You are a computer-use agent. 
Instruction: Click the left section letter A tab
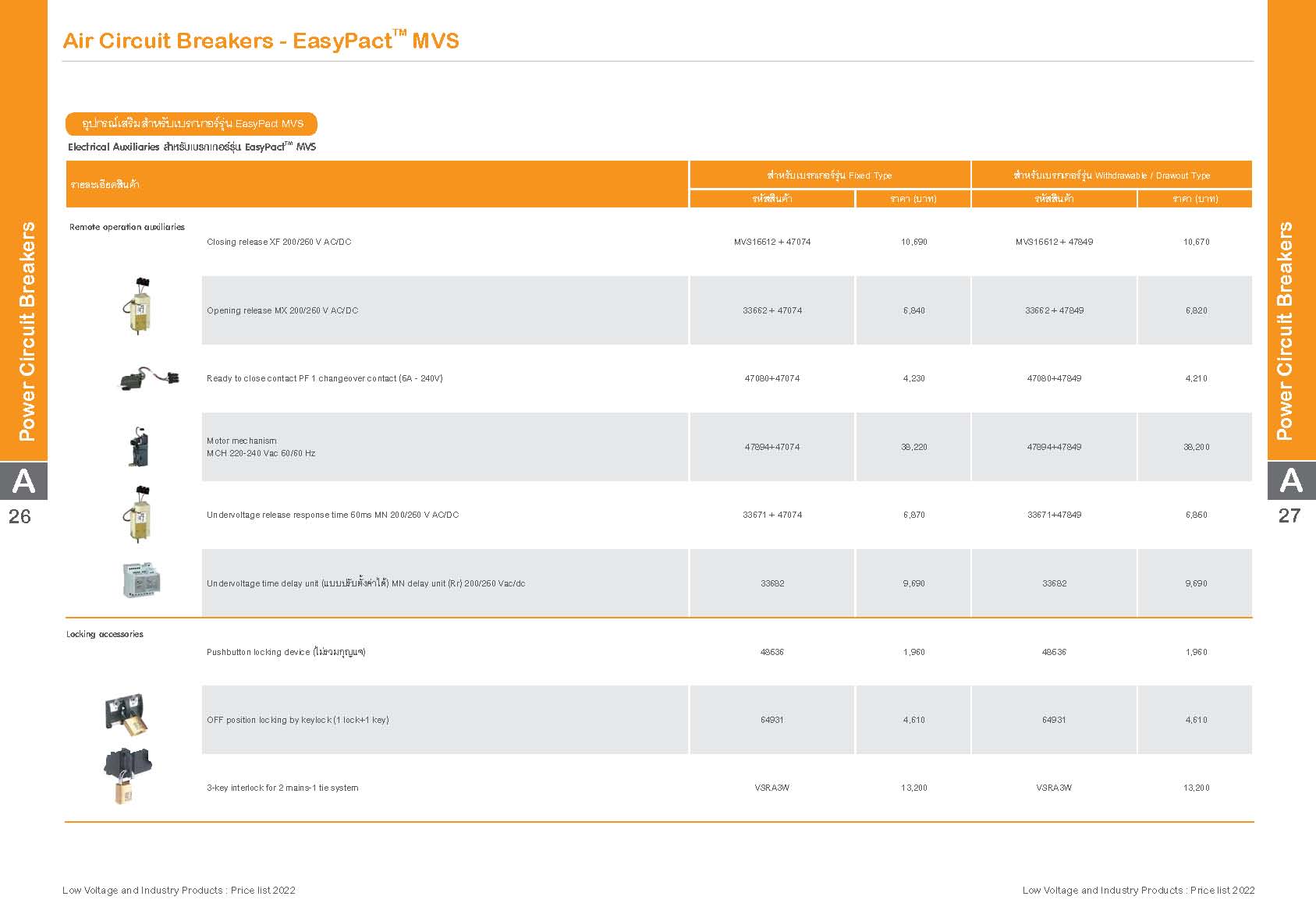pos(23,481)
